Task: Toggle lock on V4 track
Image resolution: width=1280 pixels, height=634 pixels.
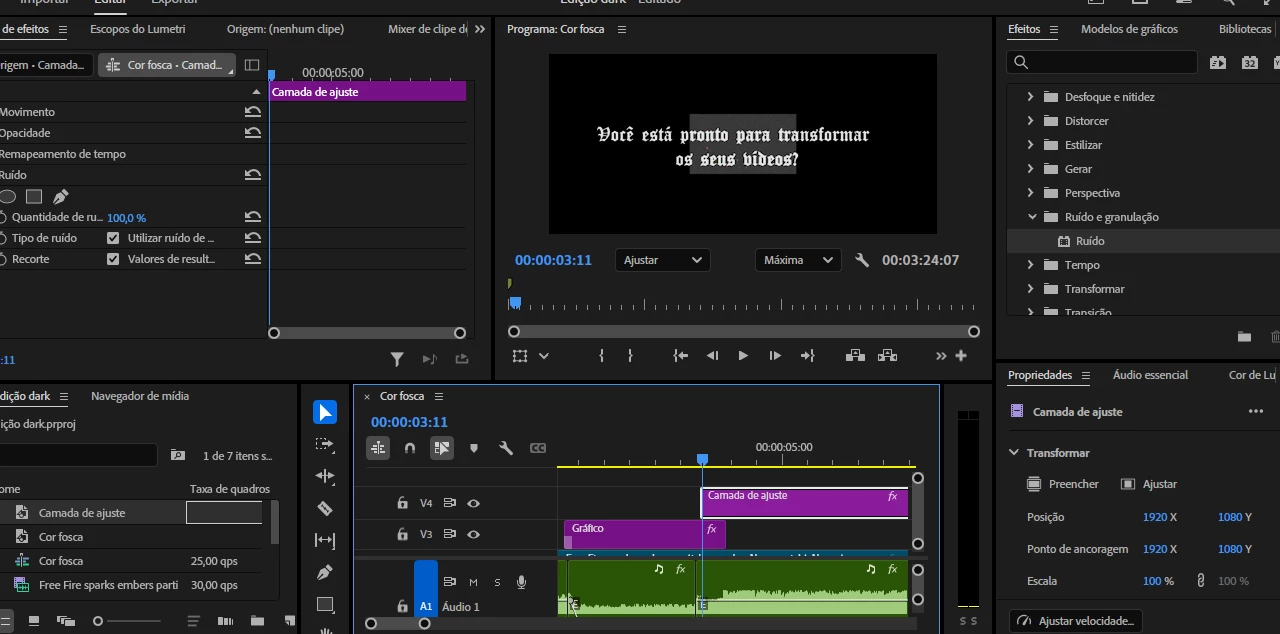Action: [x=402, y=503]
